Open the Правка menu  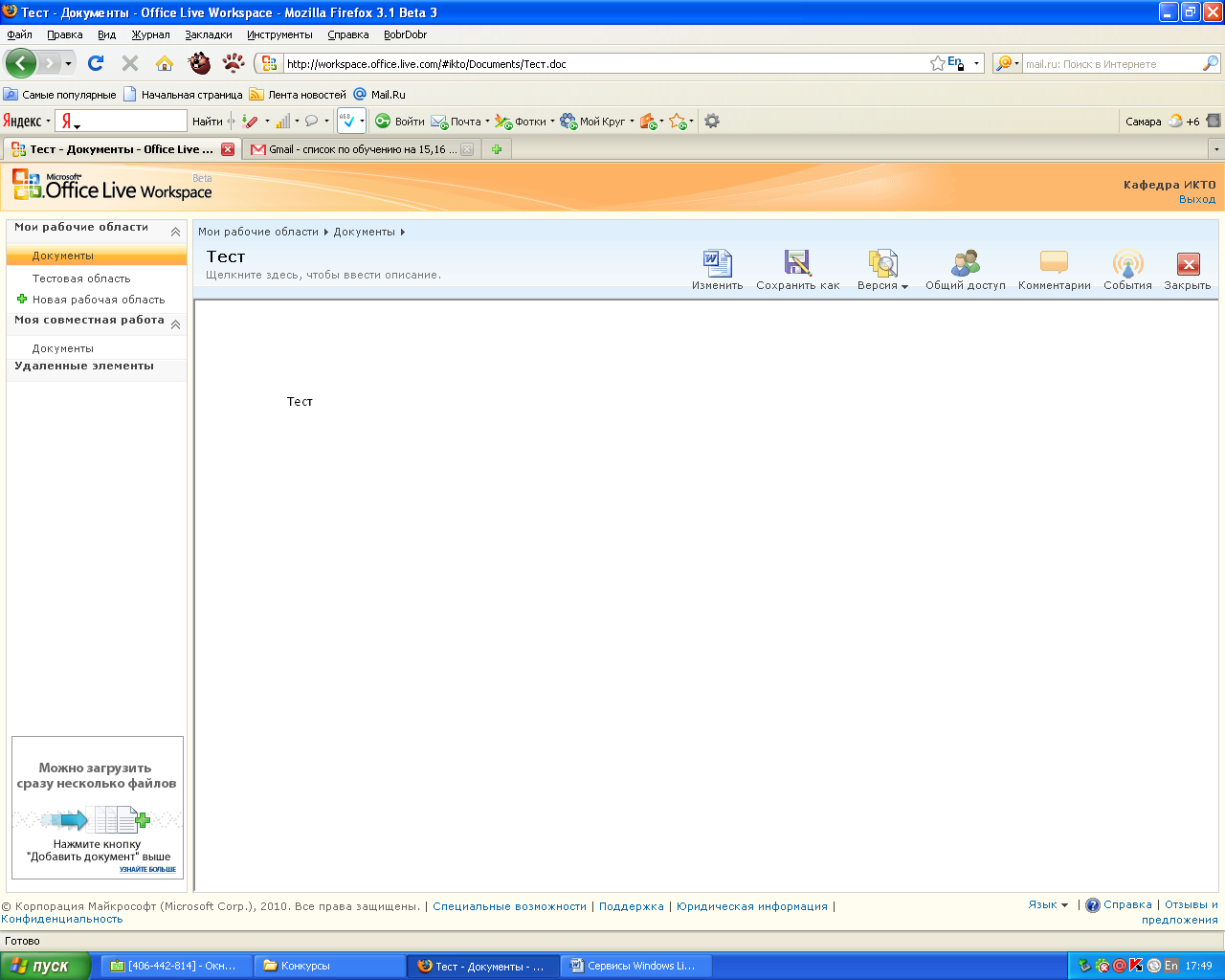tap(65, 34)
